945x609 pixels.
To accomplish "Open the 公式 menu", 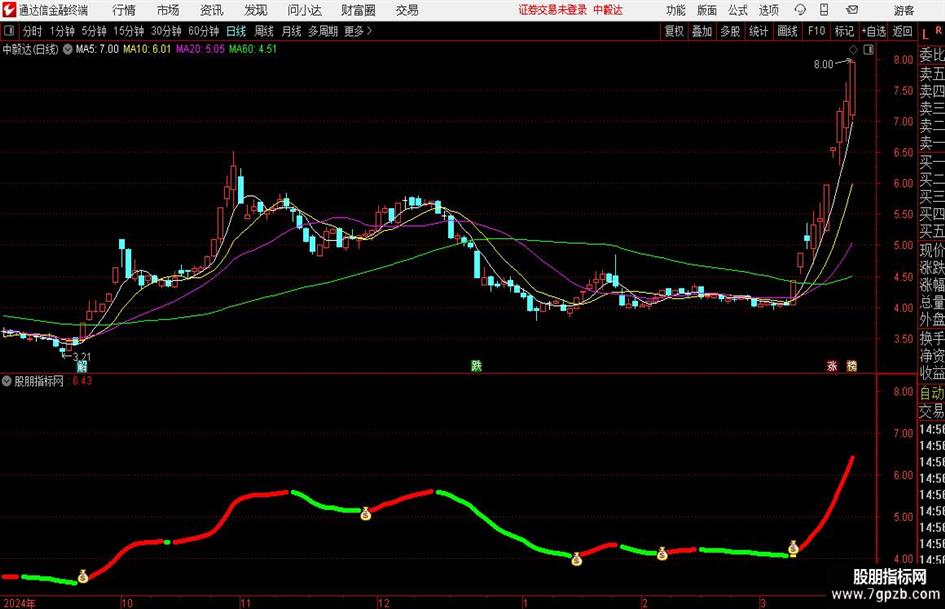I will point(738,10).
